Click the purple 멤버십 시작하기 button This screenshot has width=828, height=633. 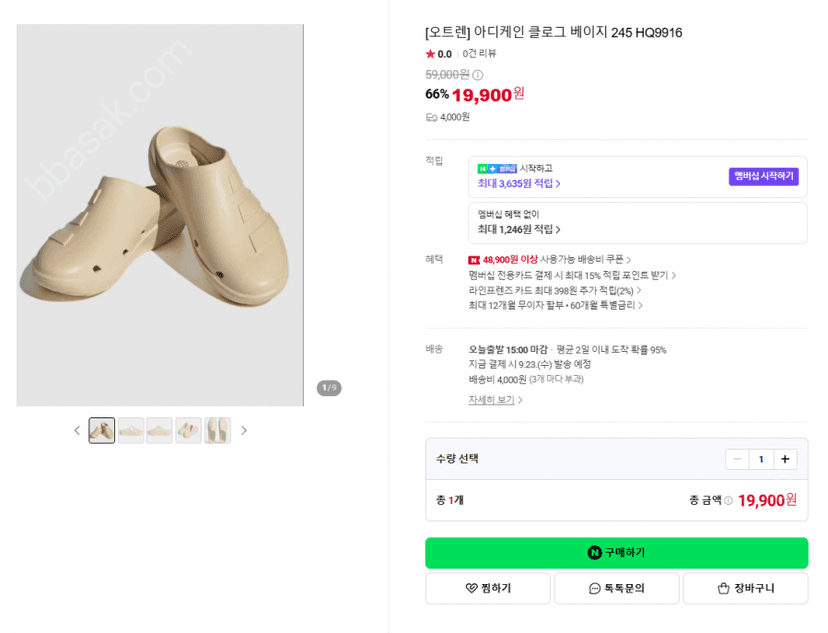pyautogui.click(x=764, y=176)
